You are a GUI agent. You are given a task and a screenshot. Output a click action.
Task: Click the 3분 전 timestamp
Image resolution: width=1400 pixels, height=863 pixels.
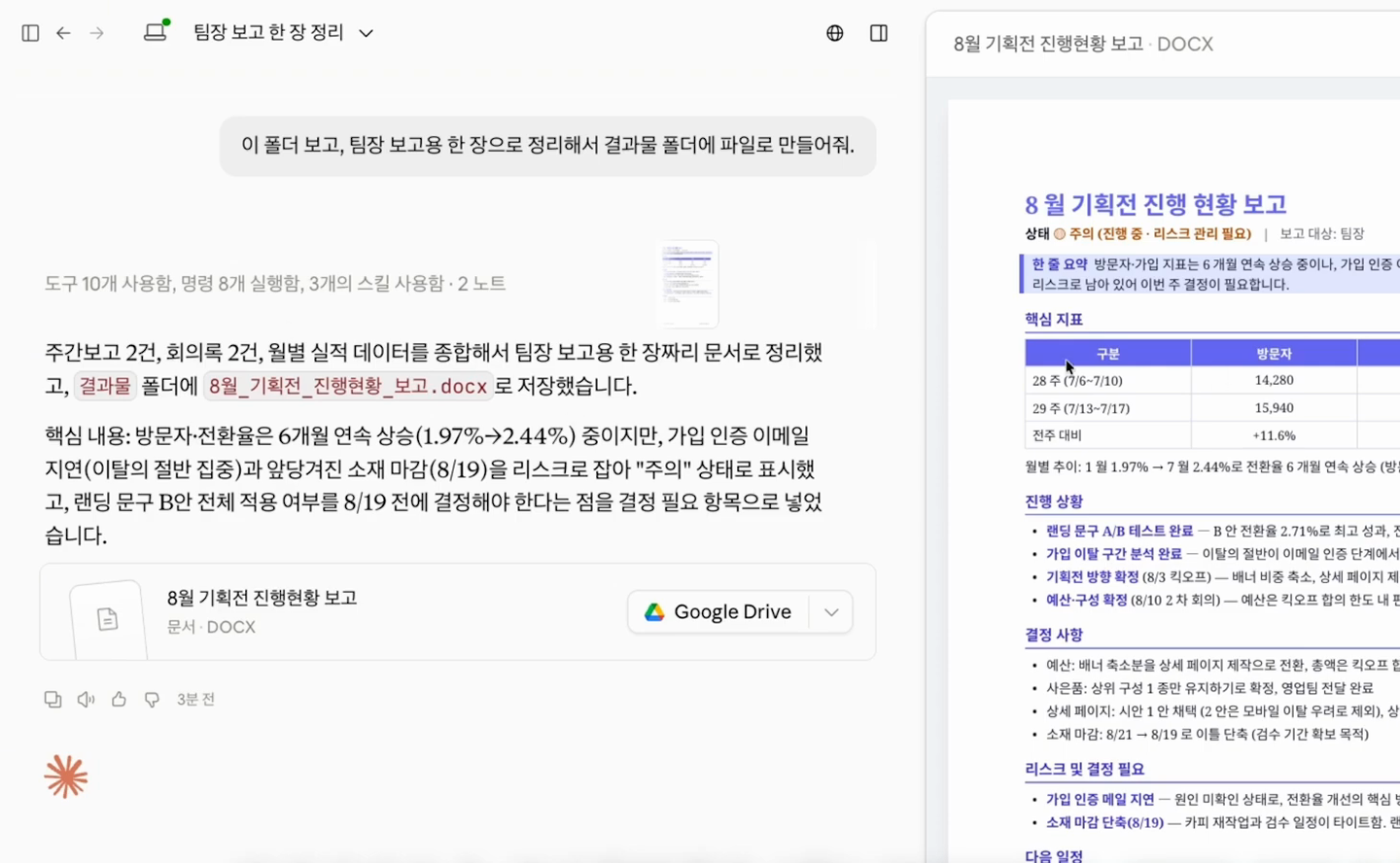[x=195, y=700]
